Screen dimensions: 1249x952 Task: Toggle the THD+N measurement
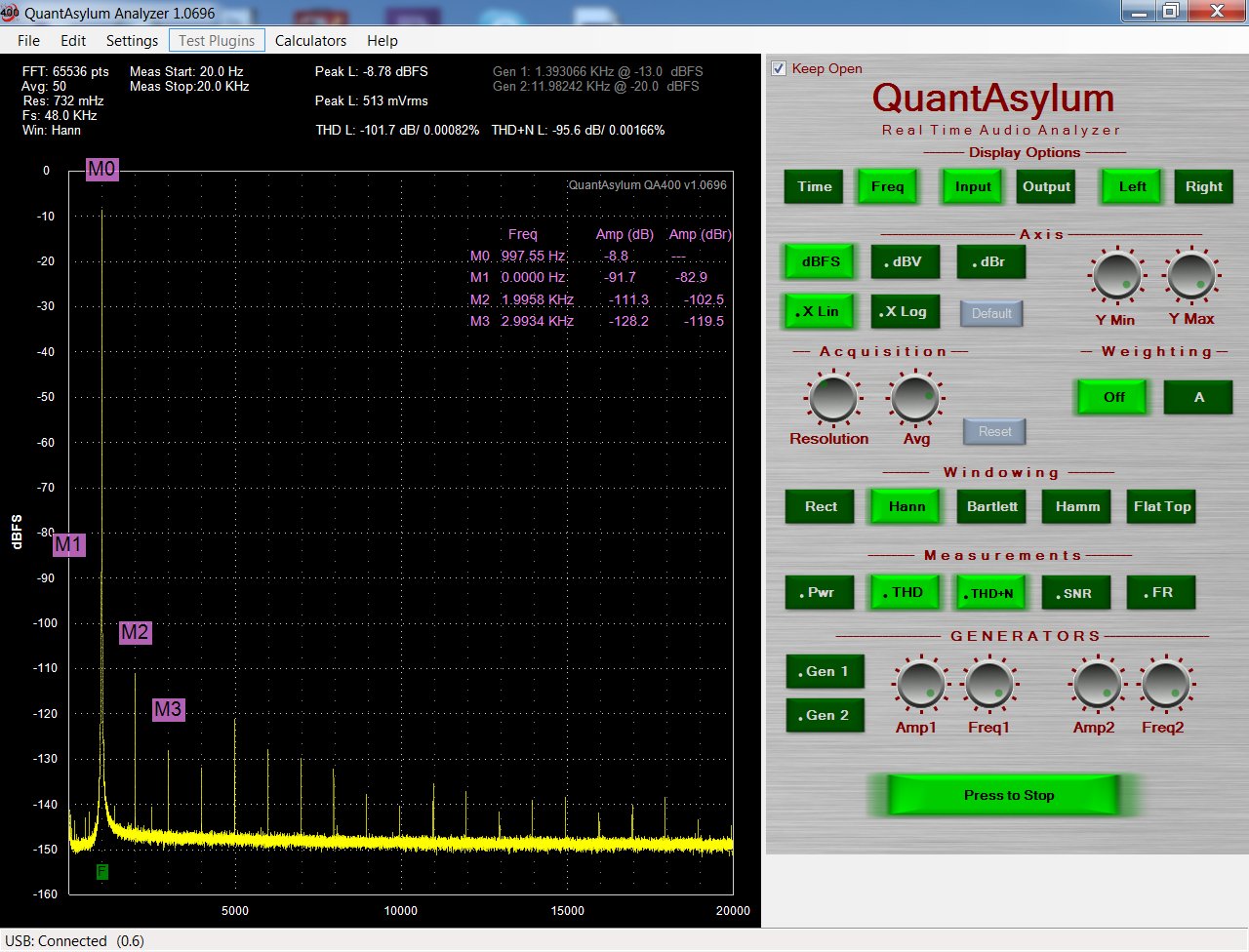pos(991,592)
